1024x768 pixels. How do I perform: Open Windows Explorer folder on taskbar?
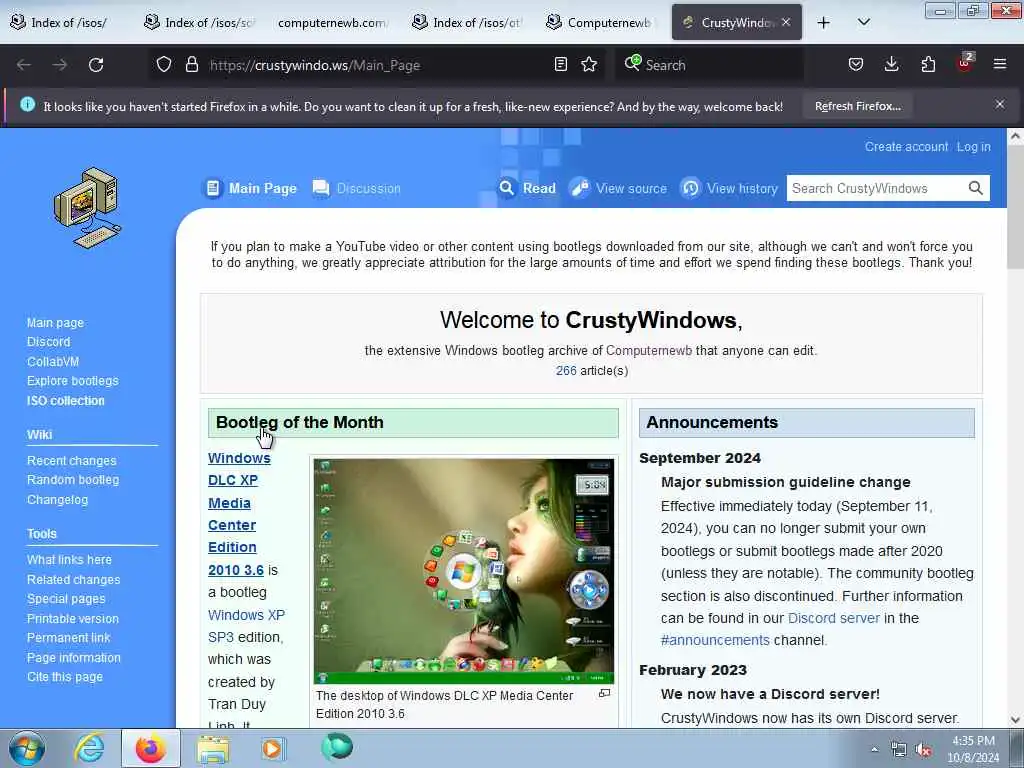click(x=213, y=749)
